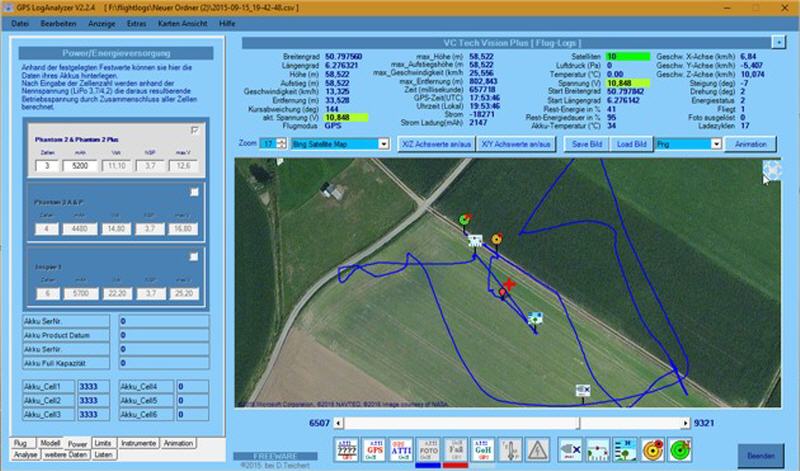Click the X/Z Achswerte an/aus button
The width and height of the screenshot is (800, 471).
(436, 144)
